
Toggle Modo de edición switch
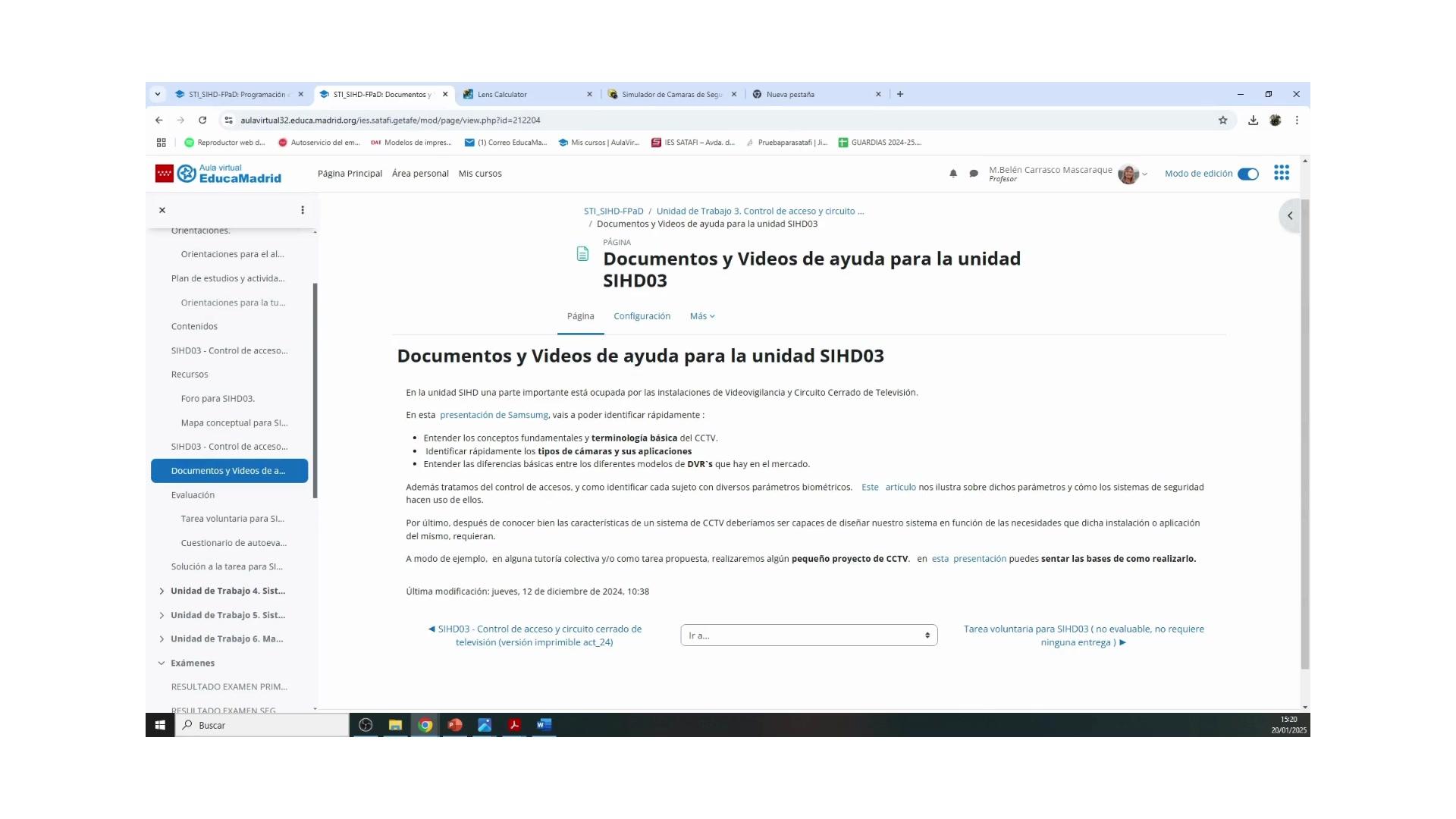(x=1248, y=174)
